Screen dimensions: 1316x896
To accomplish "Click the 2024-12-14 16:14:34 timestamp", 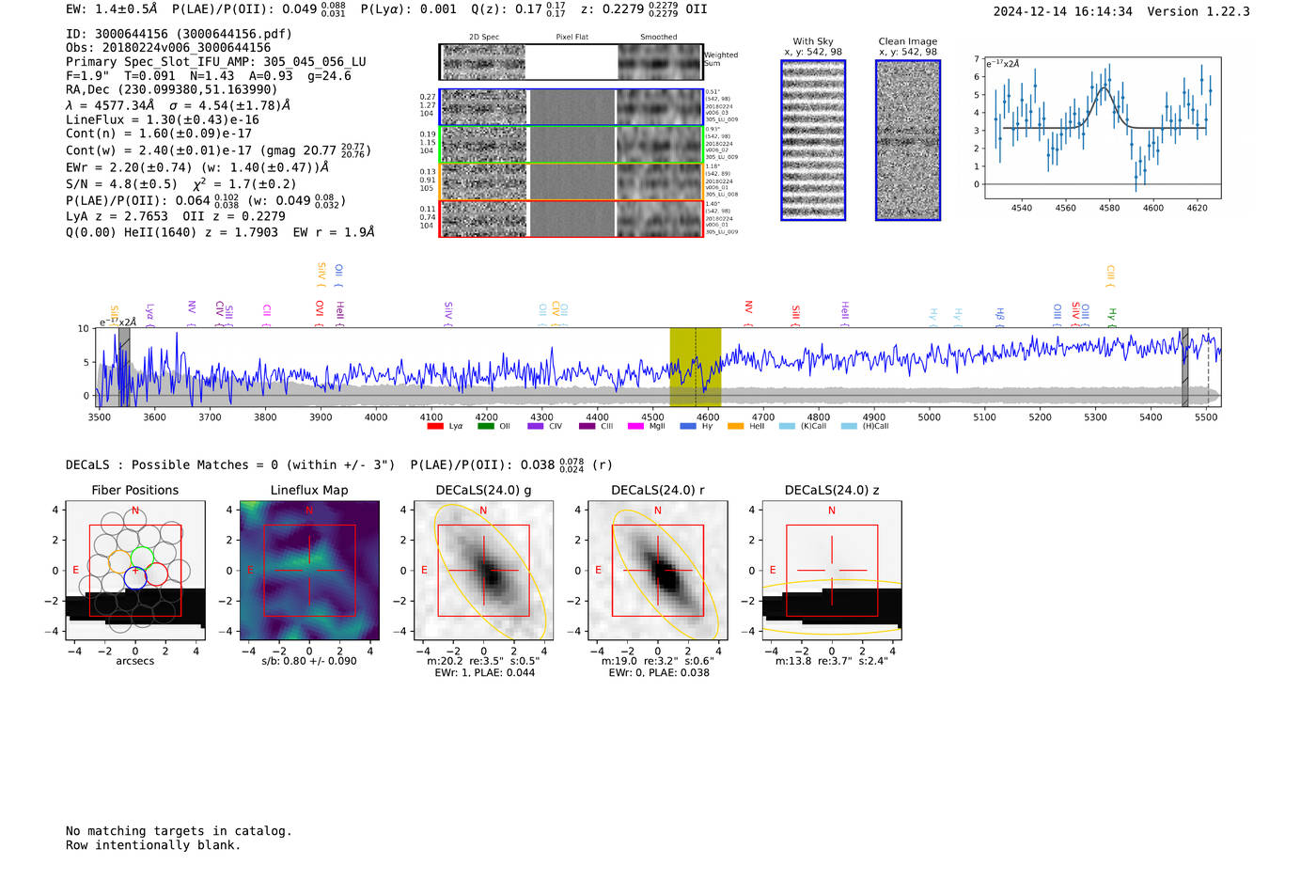I will pos(1063,12).
